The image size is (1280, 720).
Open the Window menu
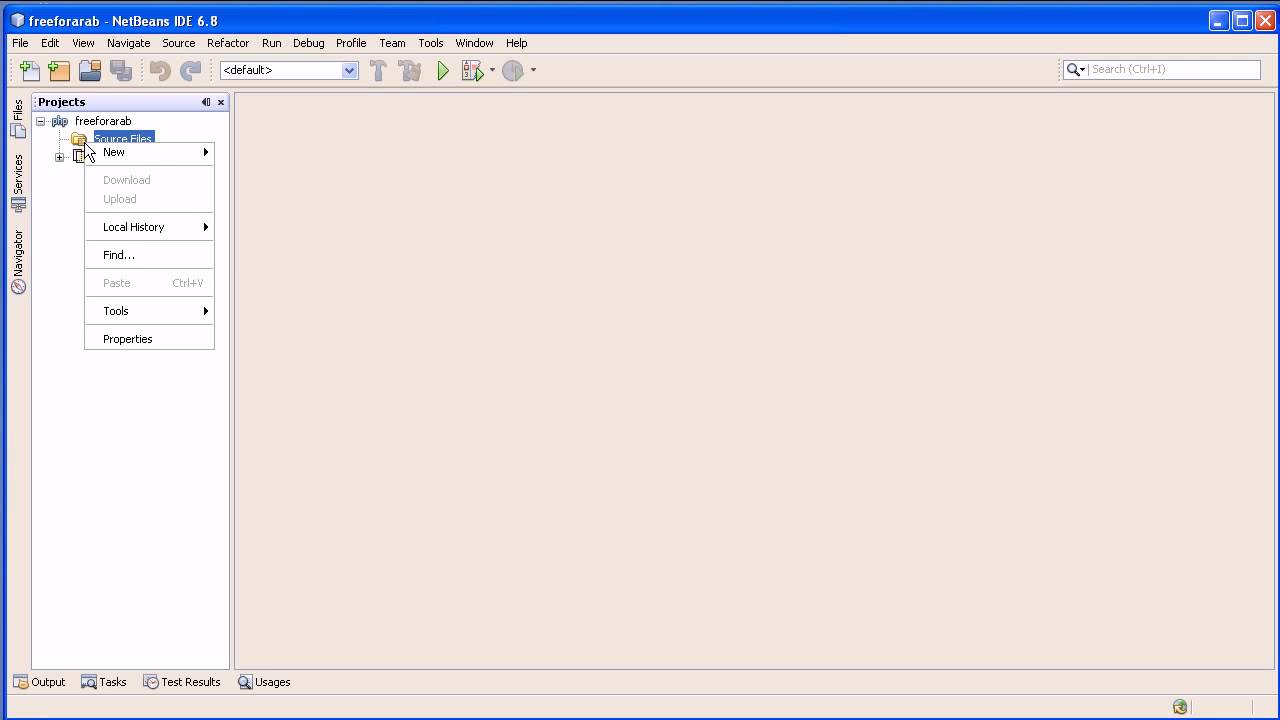(474, 43)
